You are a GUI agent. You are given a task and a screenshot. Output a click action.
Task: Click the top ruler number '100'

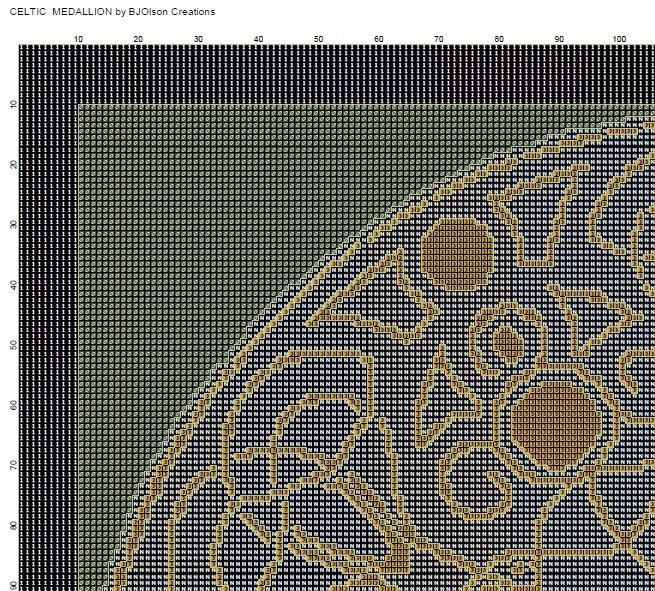pos(619,39)
